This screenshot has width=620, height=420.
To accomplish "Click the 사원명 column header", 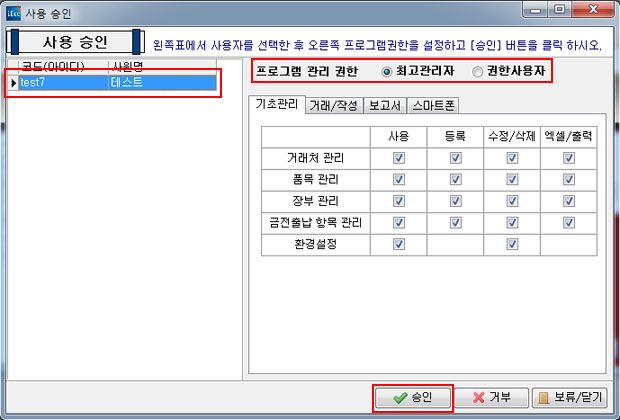I will click(130, 66).
